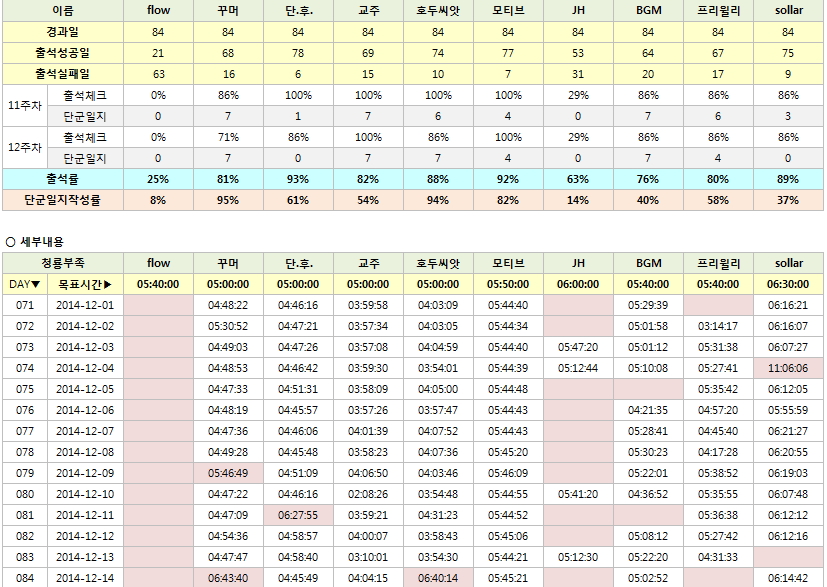Click the highlighted 06:27:55 cell
The image size is (827, 587).
pyautogui.click(x=298, y=515)
